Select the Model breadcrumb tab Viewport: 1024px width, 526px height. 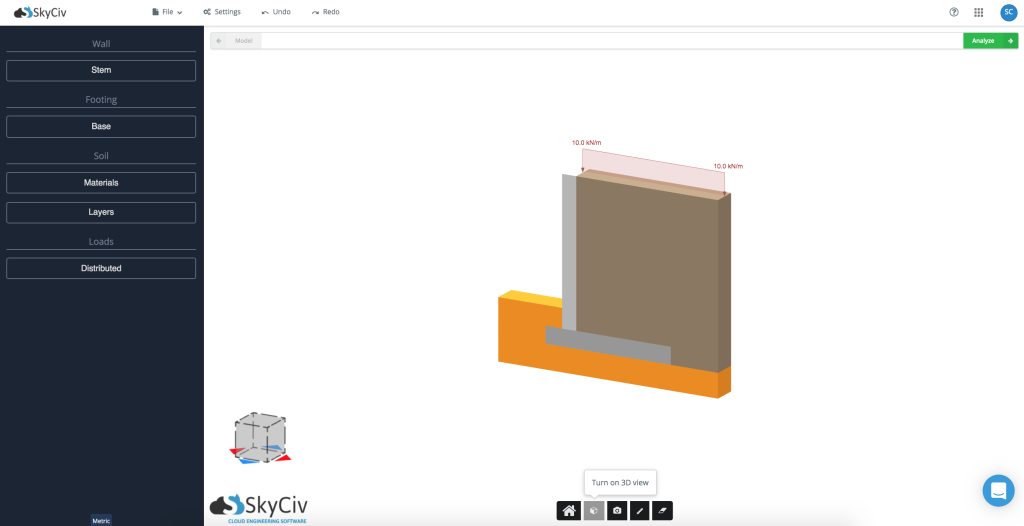pos(244,41)
